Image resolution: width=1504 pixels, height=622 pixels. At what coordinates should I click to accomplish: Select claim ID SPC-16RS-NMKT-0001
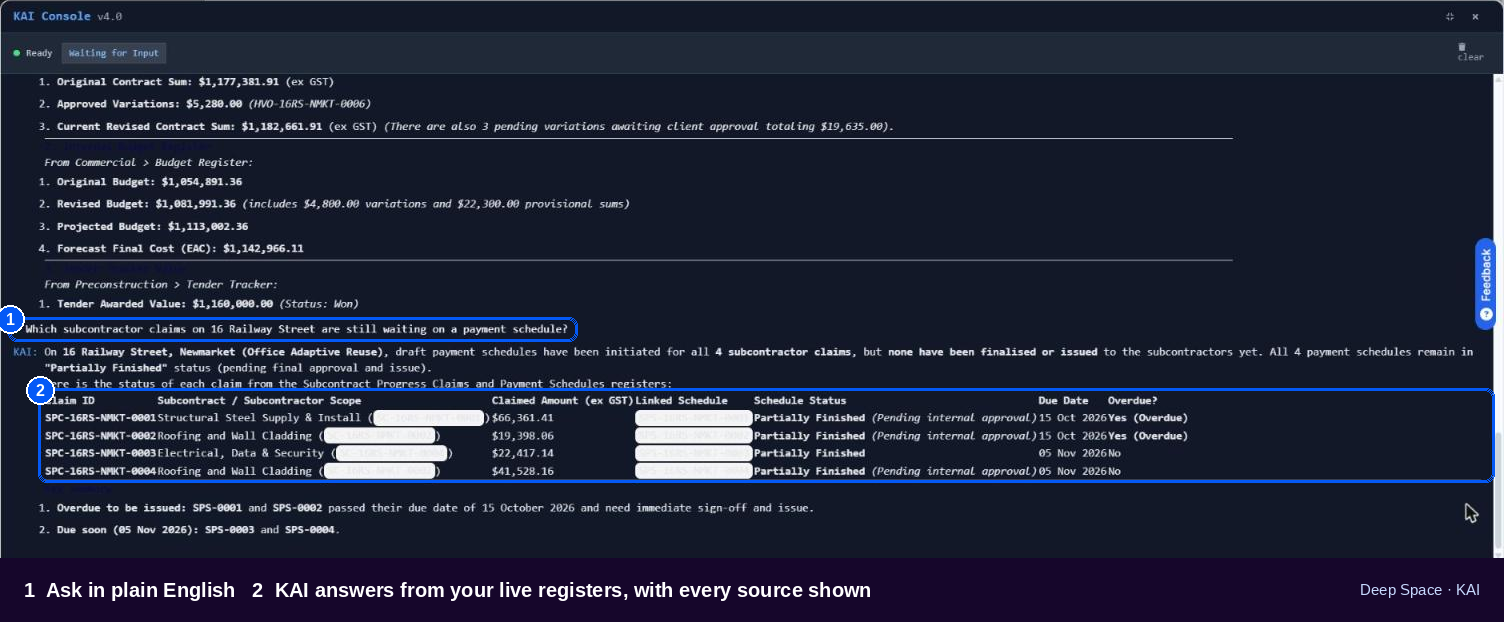pos(101,418)
